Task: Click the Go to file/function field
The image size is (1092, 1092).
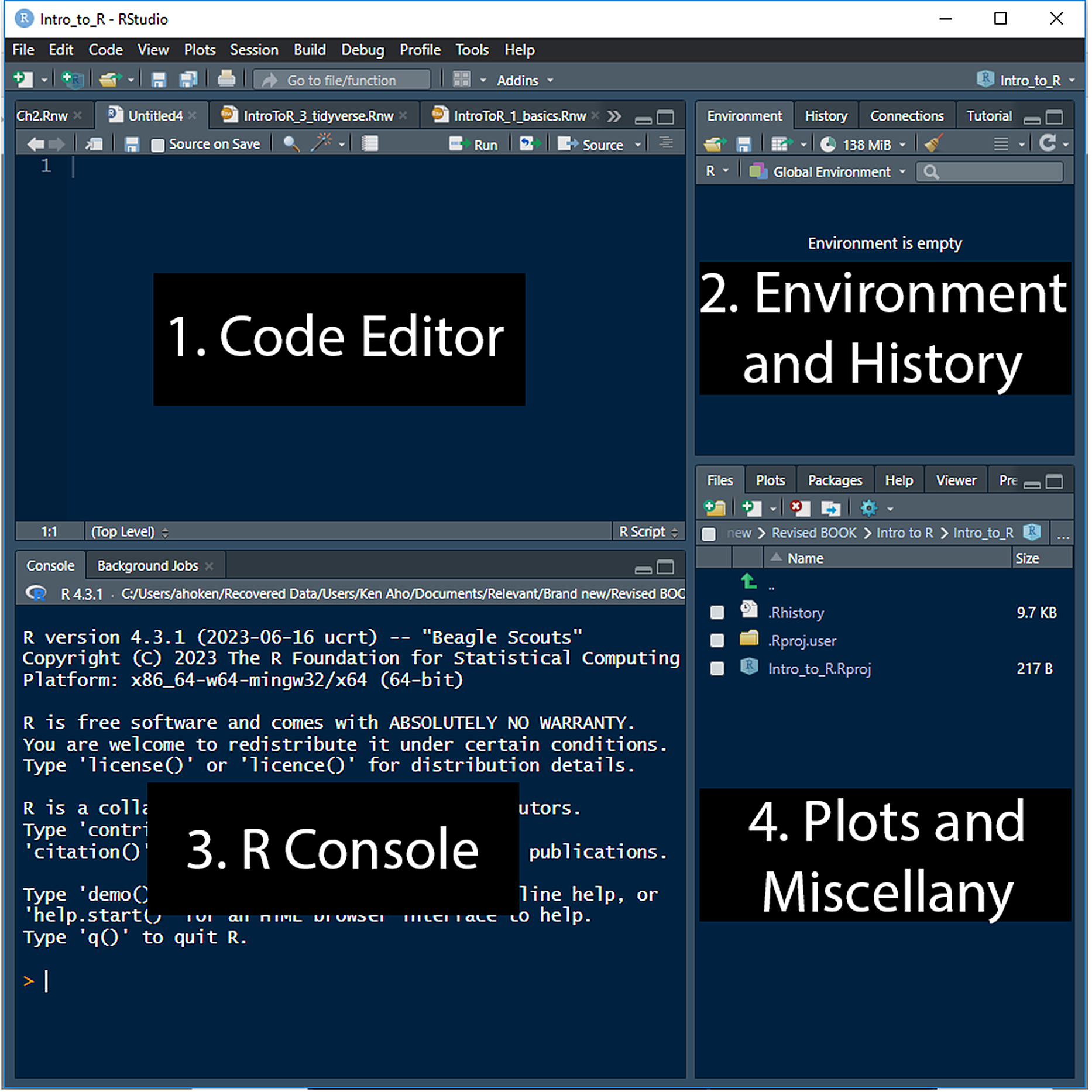Action: tap(342, 80)
